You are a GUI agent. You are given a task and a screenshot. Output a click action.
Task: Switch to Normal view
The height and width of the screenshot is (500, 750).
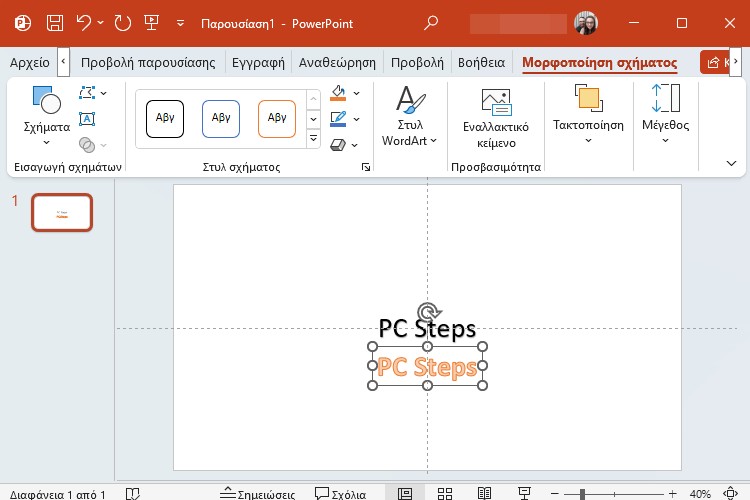[405, 493]
